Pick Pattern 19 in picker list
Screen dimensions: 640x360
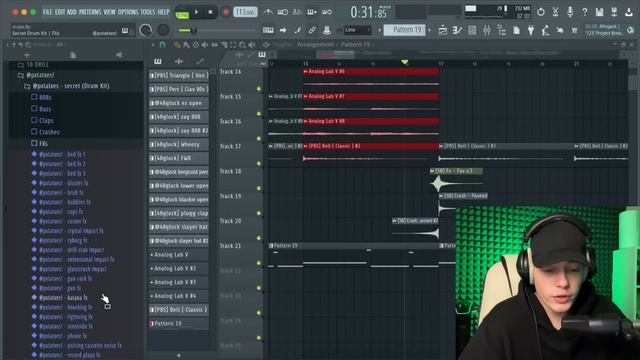coord(179,323)
